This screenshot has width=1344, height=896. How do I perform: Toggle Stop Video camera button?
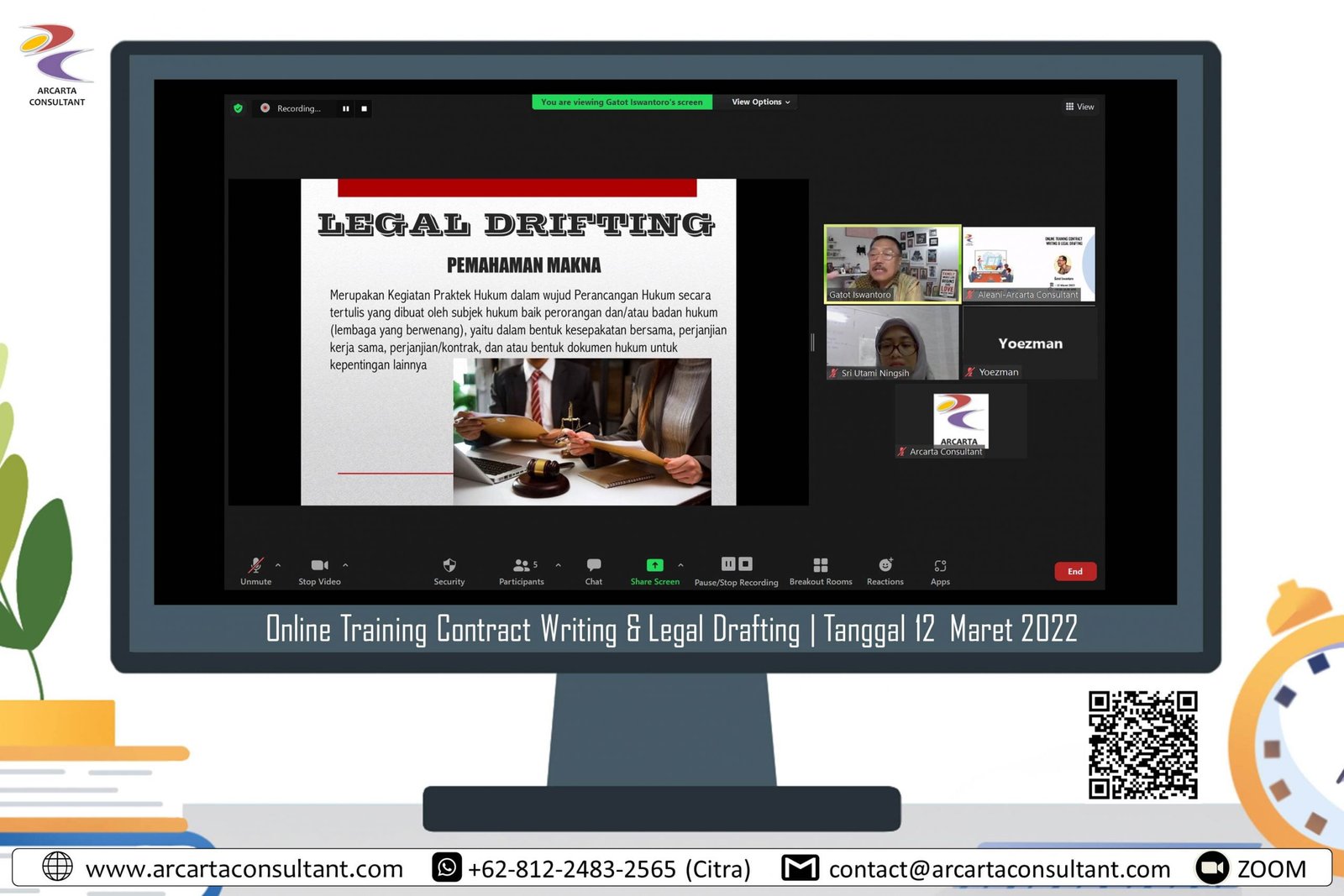pyautogui.click(x=319, y=566)
